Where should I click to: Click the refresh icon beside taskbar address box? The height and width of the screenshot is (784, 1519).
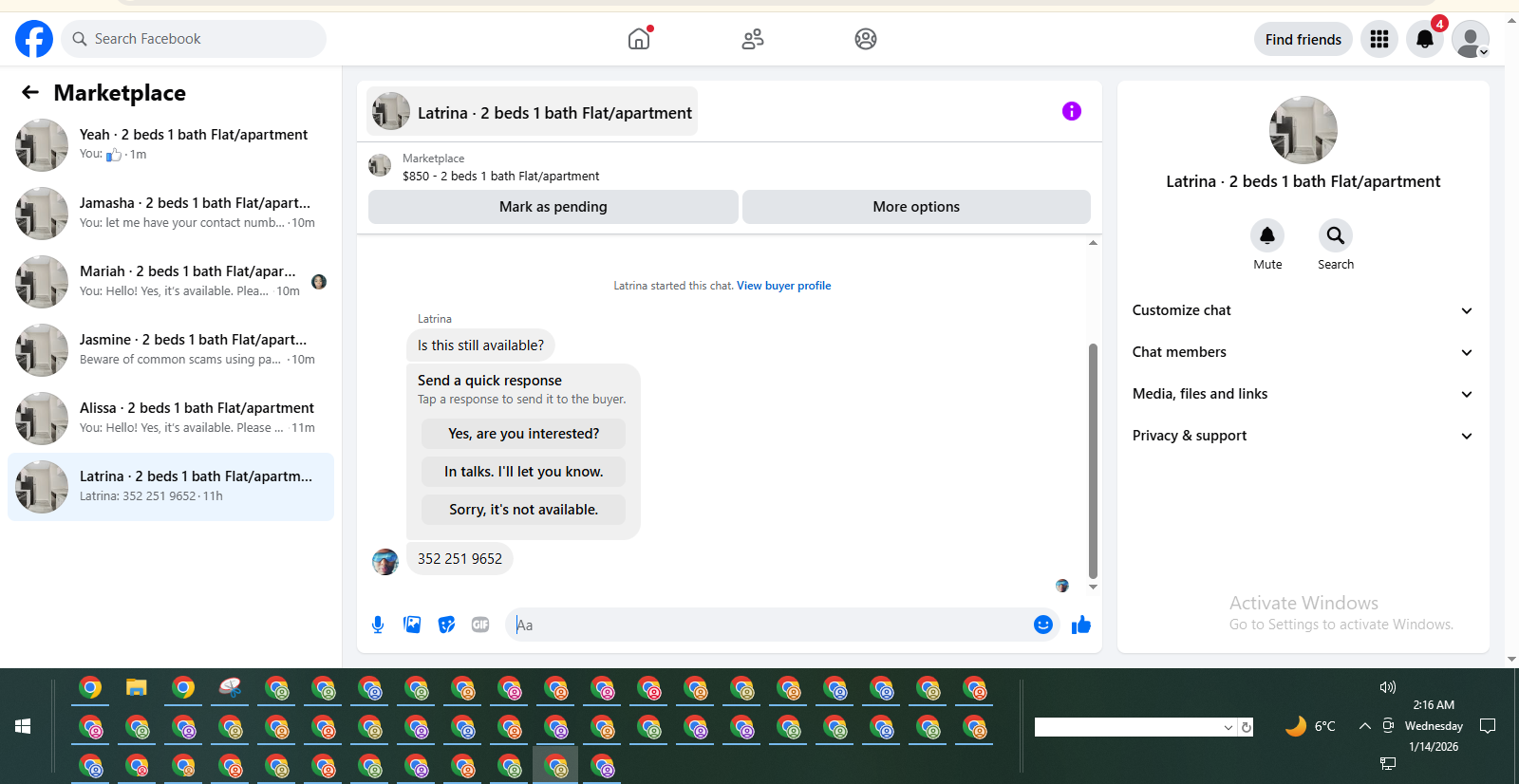coord(1247,727)
